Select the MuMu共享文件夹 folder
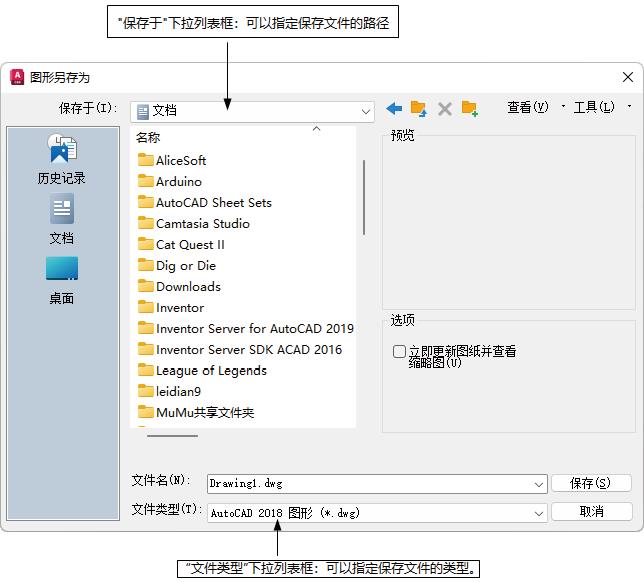644x582 pixels. (196, 412)
